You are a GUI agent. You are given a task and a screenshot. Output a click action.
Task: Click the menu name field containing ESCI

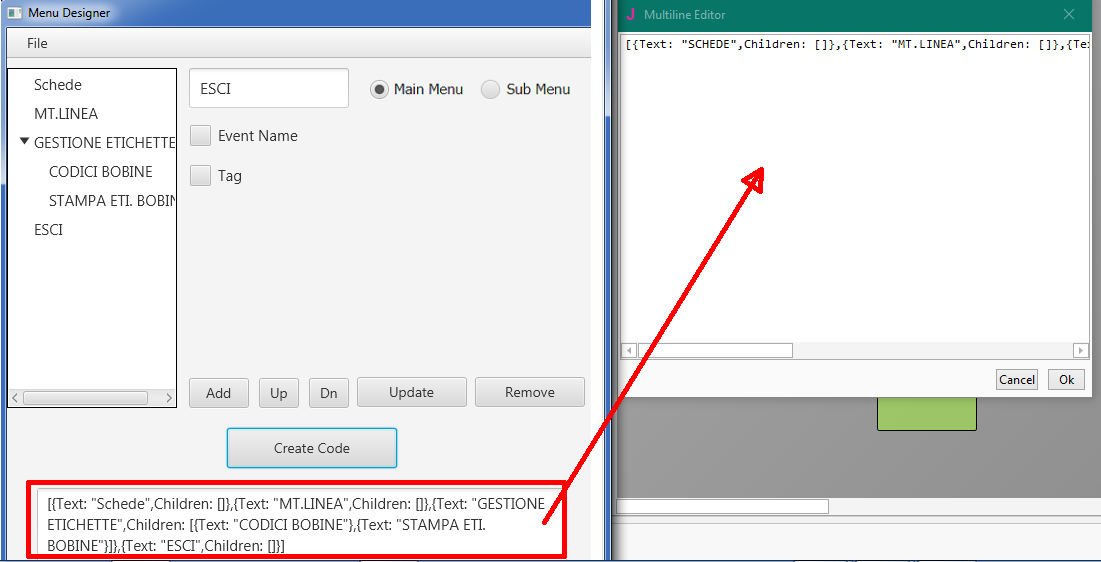(x=269, y=89)
